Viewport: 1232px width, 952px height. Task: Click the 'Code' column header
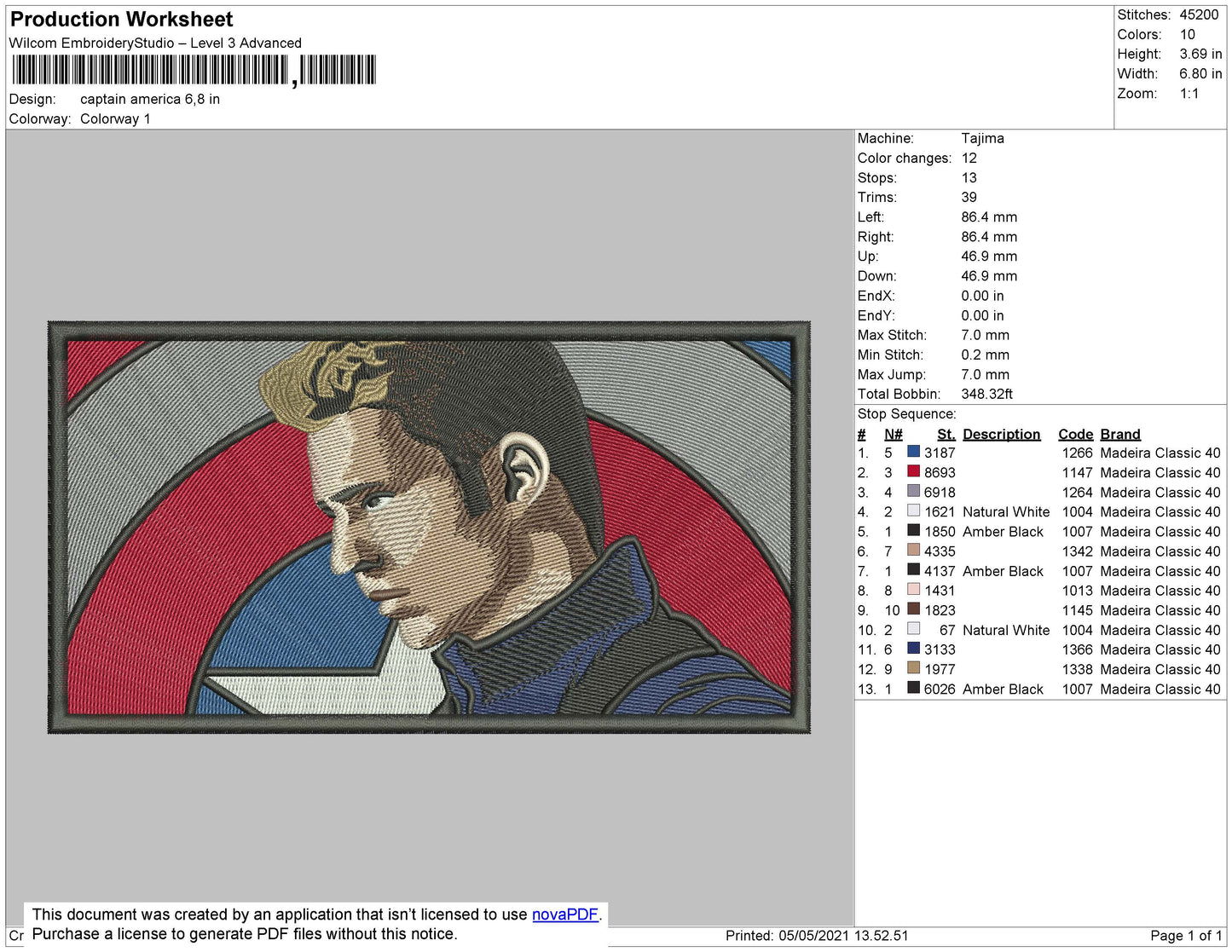click(1075, 434)
